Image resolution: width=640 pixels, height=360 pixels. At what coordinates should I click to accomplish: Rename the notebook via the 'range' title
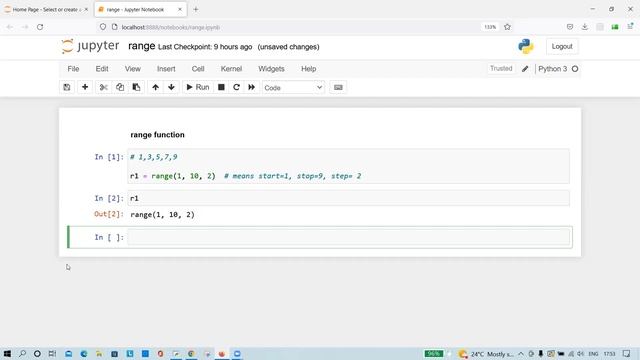142,46
